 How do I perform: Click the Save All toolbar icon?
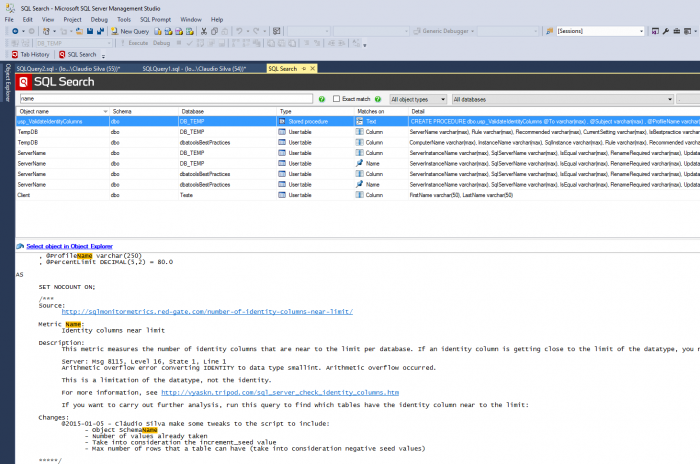(x=99, y=31)
